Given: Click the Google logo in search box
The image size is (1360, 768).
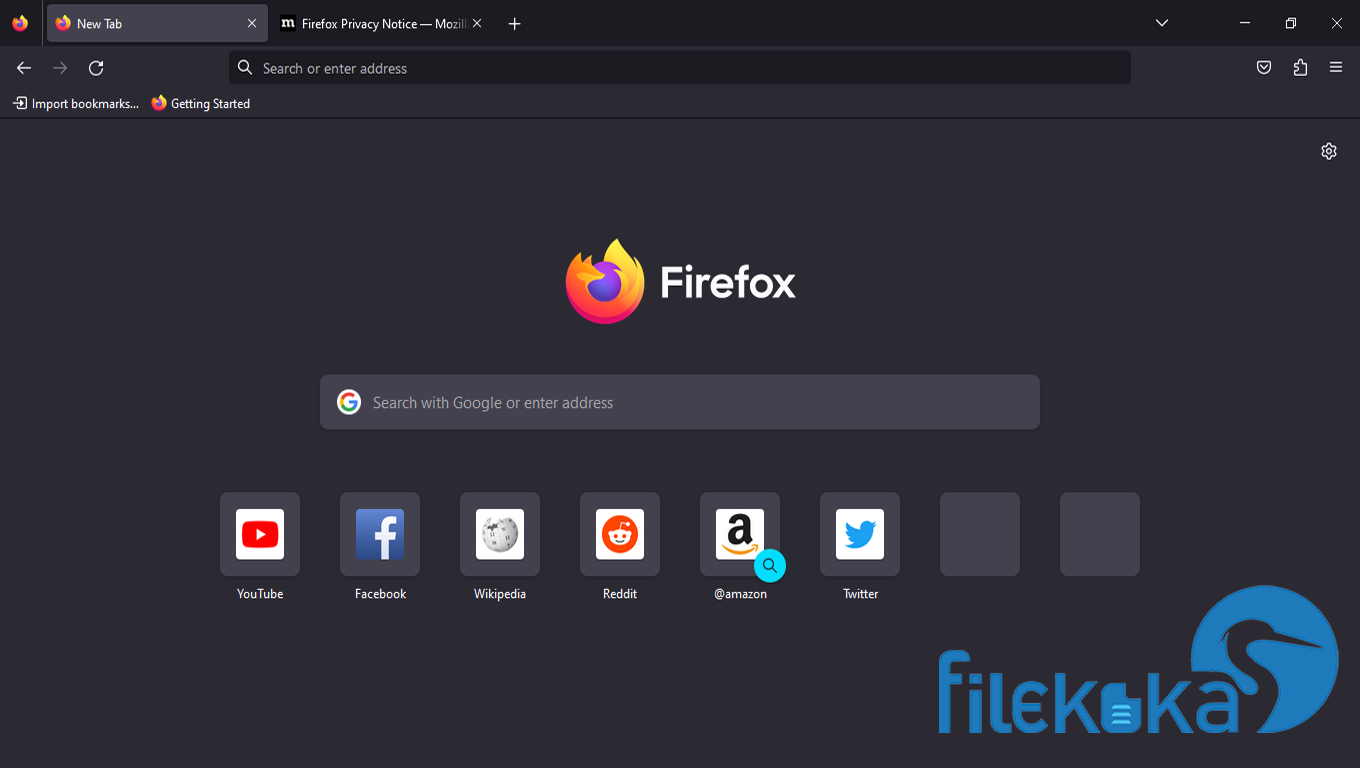Looking at the screenshot, I should 349,402.
